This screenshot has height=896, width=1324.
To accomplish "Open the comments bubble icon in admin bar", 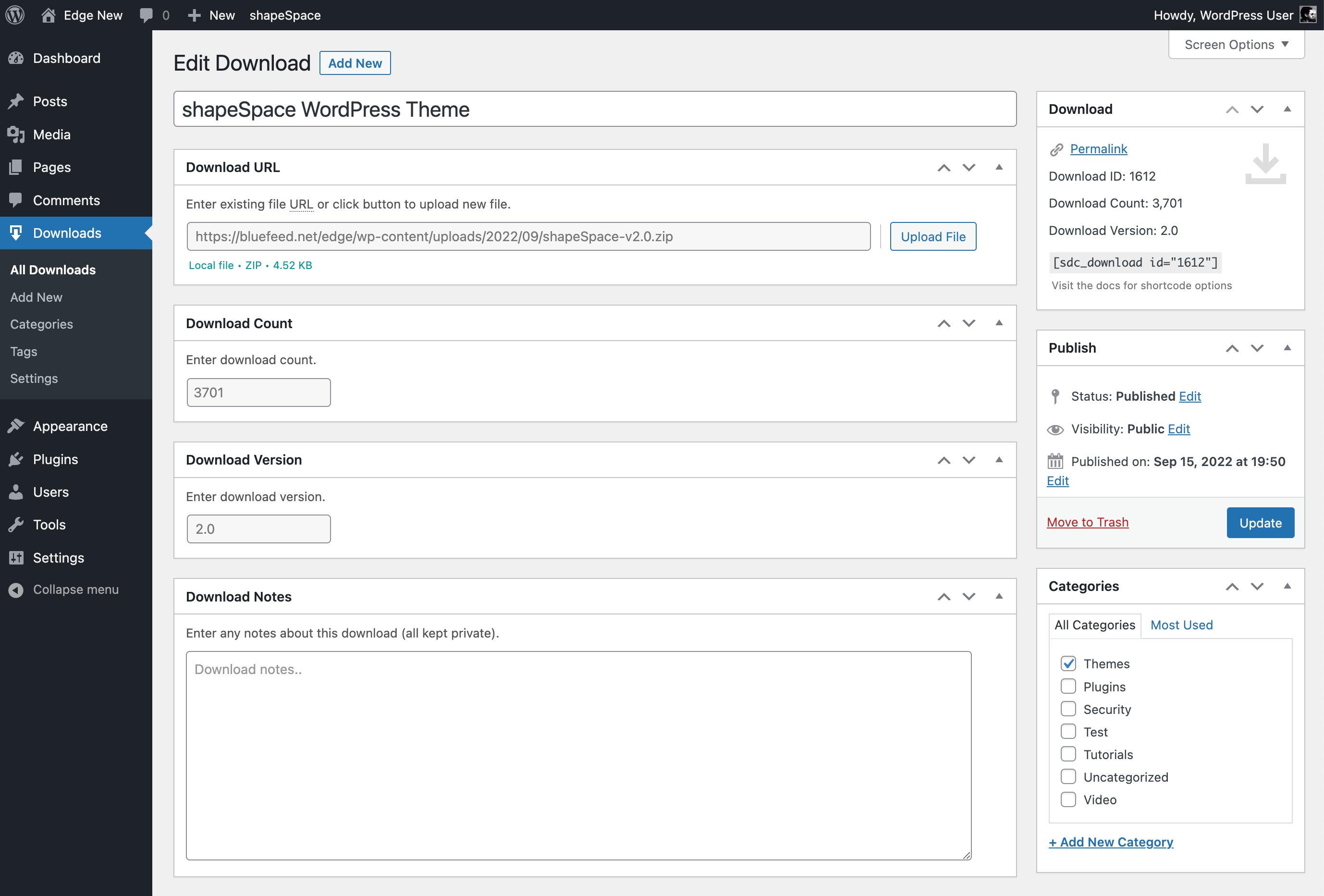I will pyautogui.click(x=147, y=15).
